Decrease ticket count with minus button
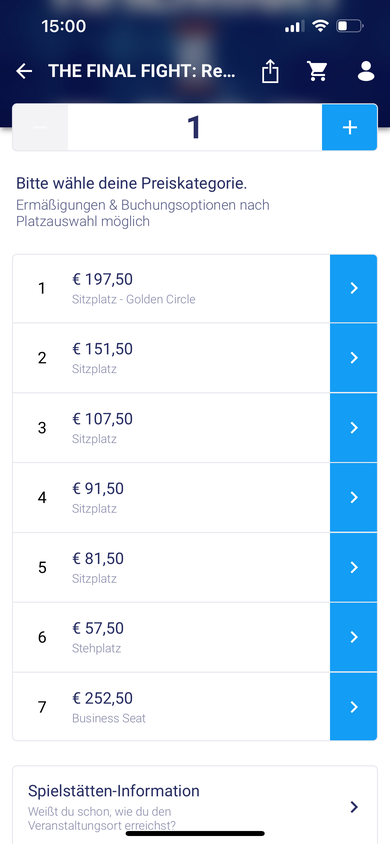Viewport: 390px width, 844px height. pyautogui.click(x=40, y=128)
